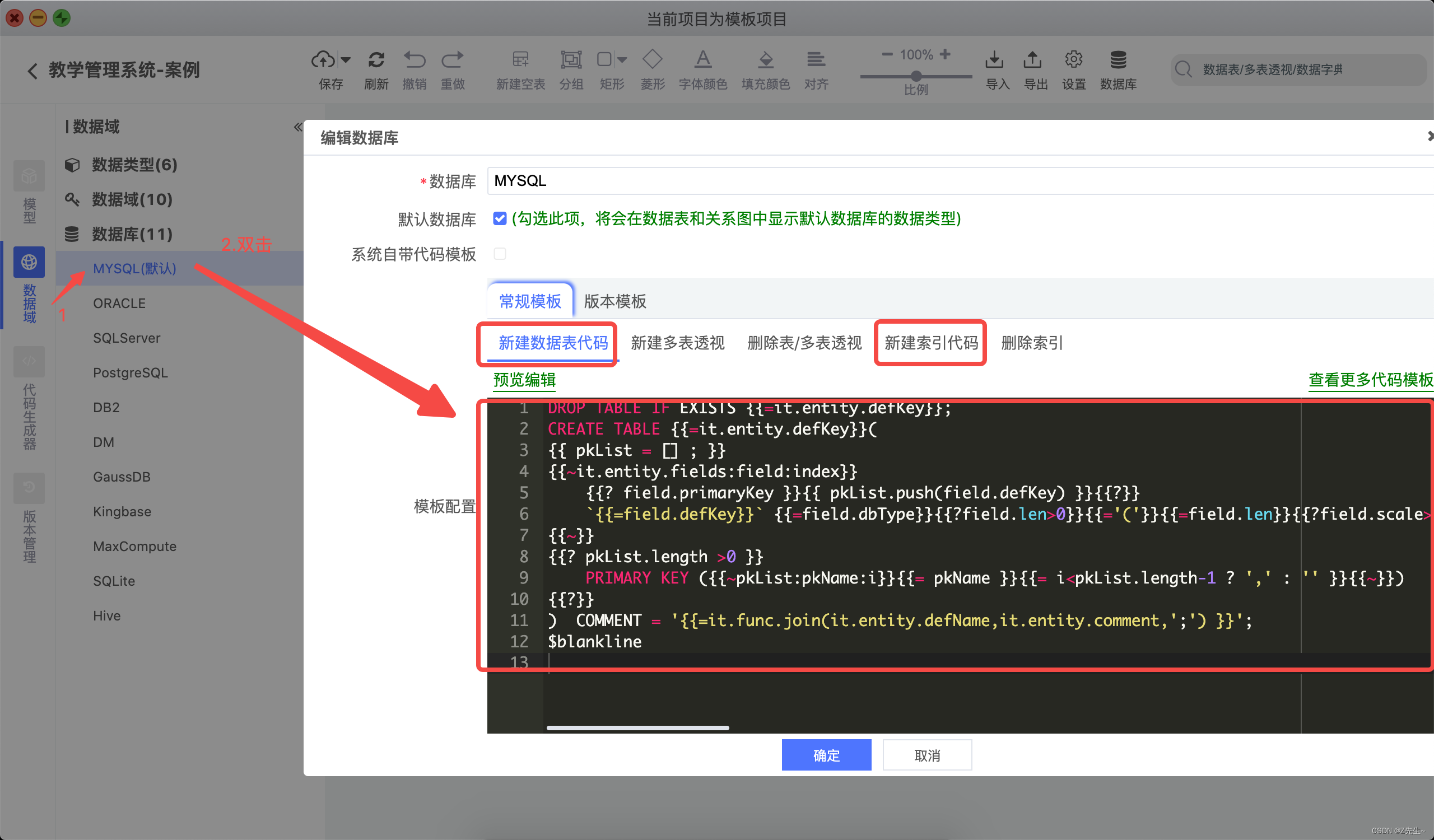The height and width of the screenshot is (840, 1434).
Task: Open the Fill color tool
Action: 765,59
